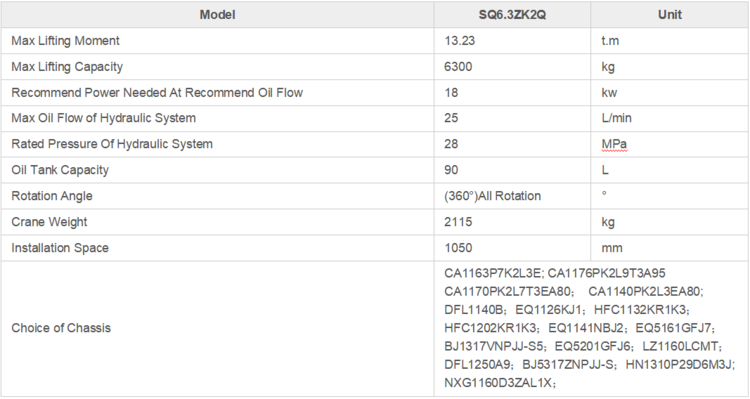Select the Choice of Chassis label
The height and width of the screenshot is (399, 750).
61,328
